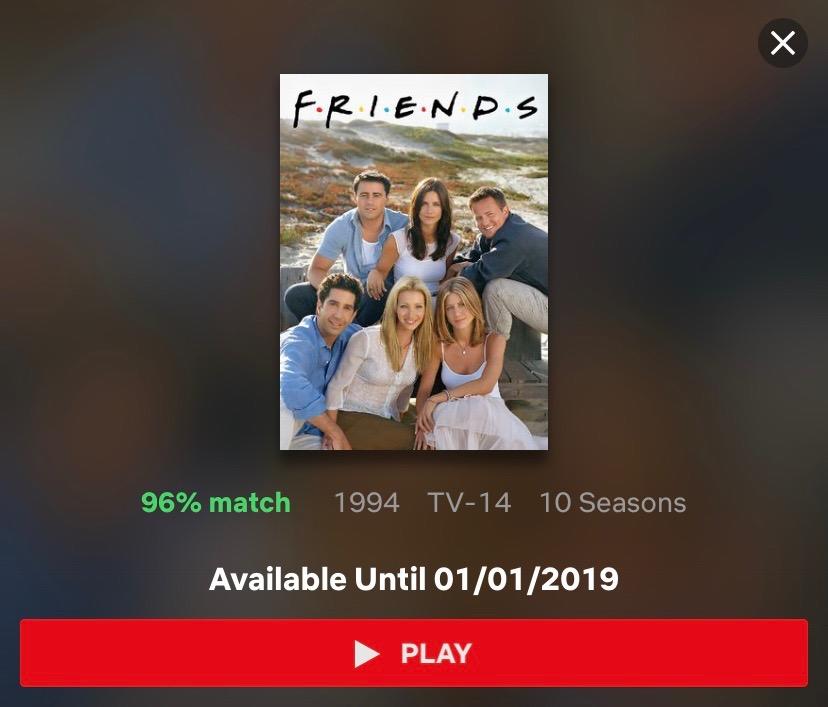Click the white play triangle icon

click(x=366, y=654)
